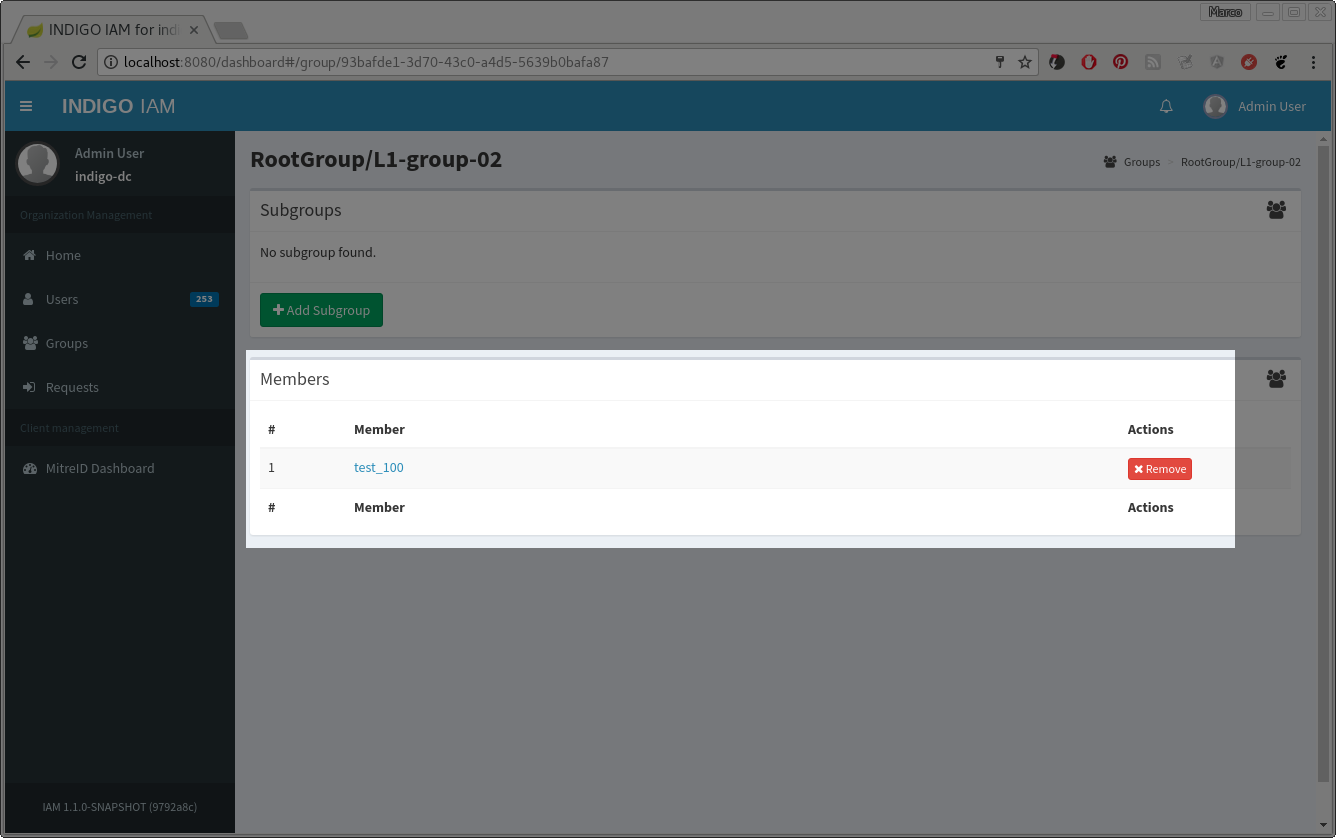Reload the page in the browser
The image size is (1336, 838).
pyautogui.click(x=79, y=62)
